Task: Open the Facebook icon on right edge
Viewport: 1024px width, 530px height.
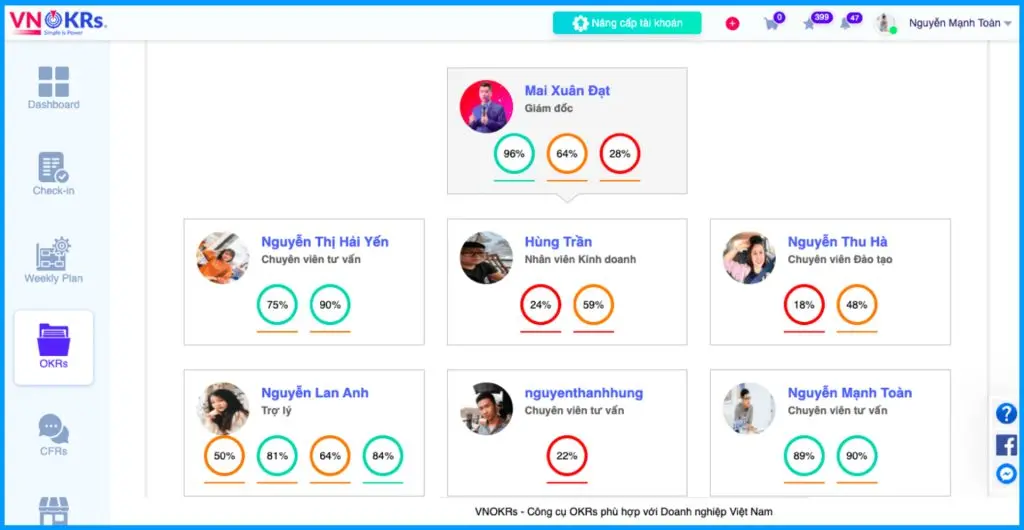Action: coord(1006,444)
